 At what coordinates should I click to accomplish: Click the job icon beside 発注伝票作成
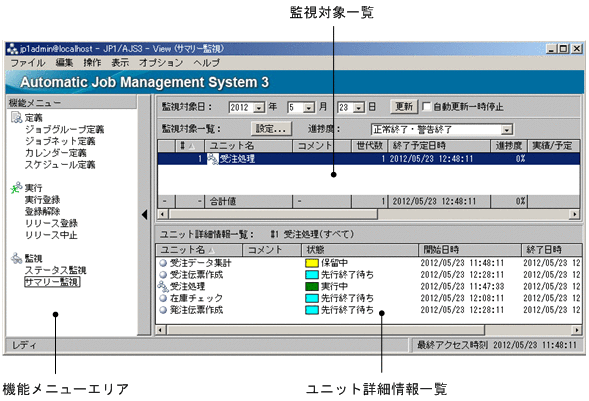tap(163, 310)
